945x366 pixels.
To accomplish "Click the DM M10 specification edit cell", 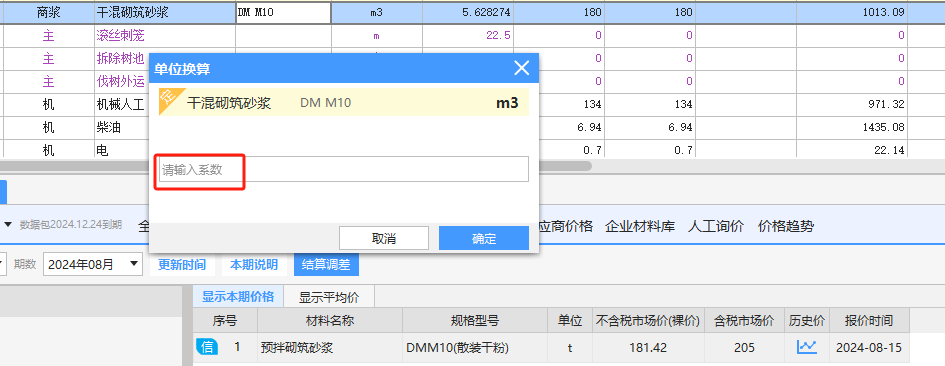I will (x=283, y=12).
